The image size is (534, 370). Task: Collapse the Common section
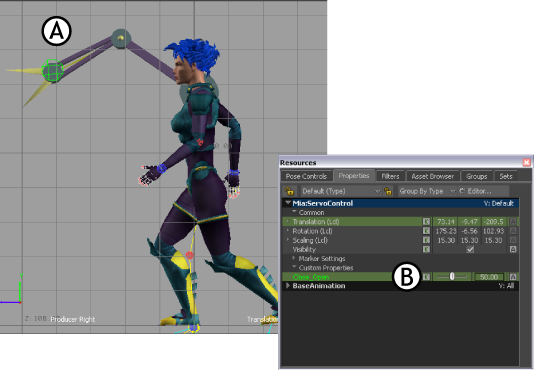click(294, 212)
